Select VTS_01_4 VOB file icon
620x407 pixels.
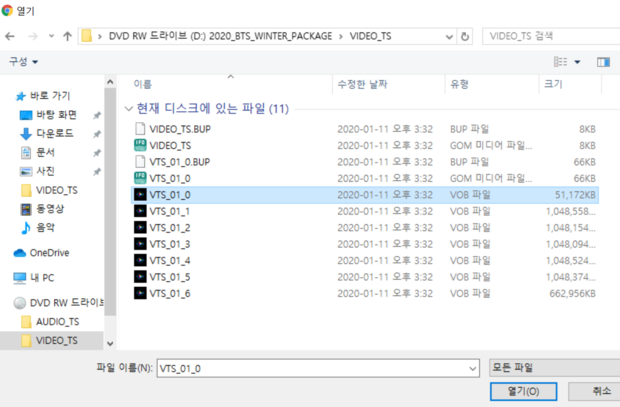[140, 261]
